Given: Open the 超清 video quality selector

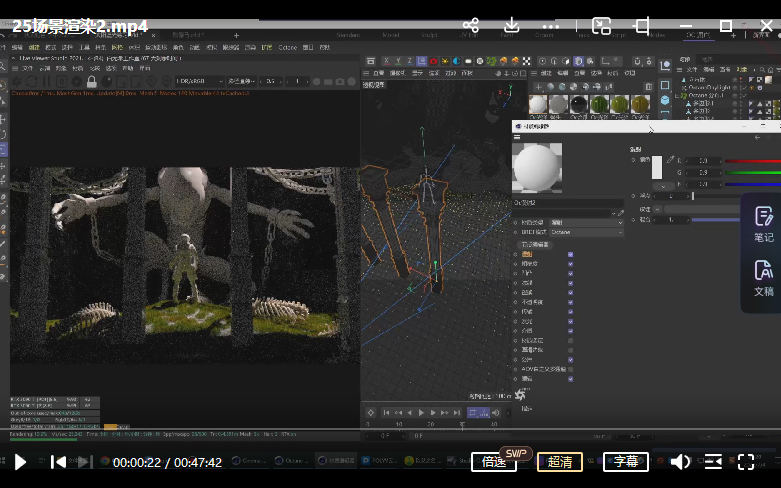Looking at the screenshot, I should pos(560,461).
